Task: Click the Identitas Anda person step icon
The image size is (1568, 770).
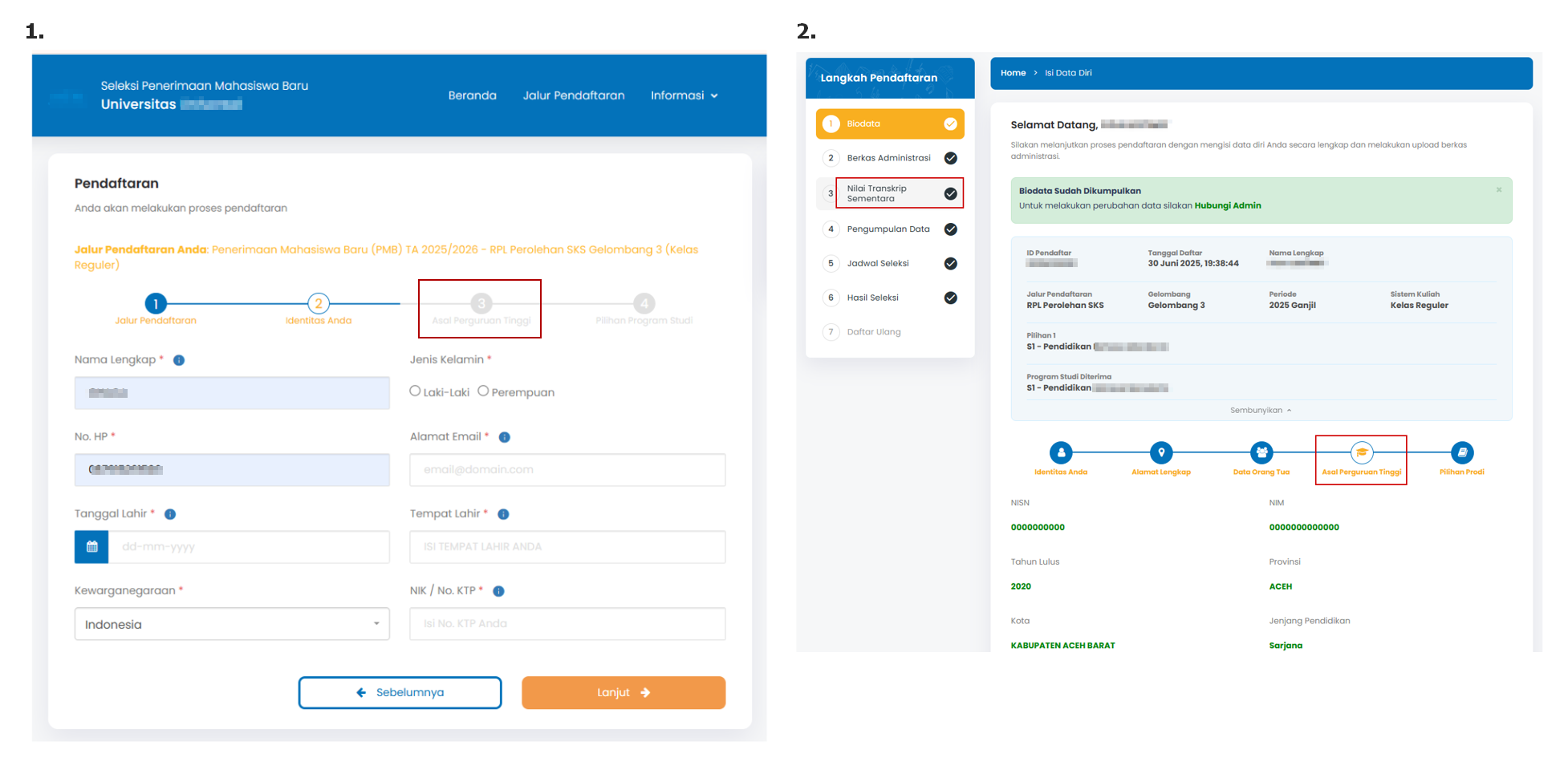Action: [1060, 453]
